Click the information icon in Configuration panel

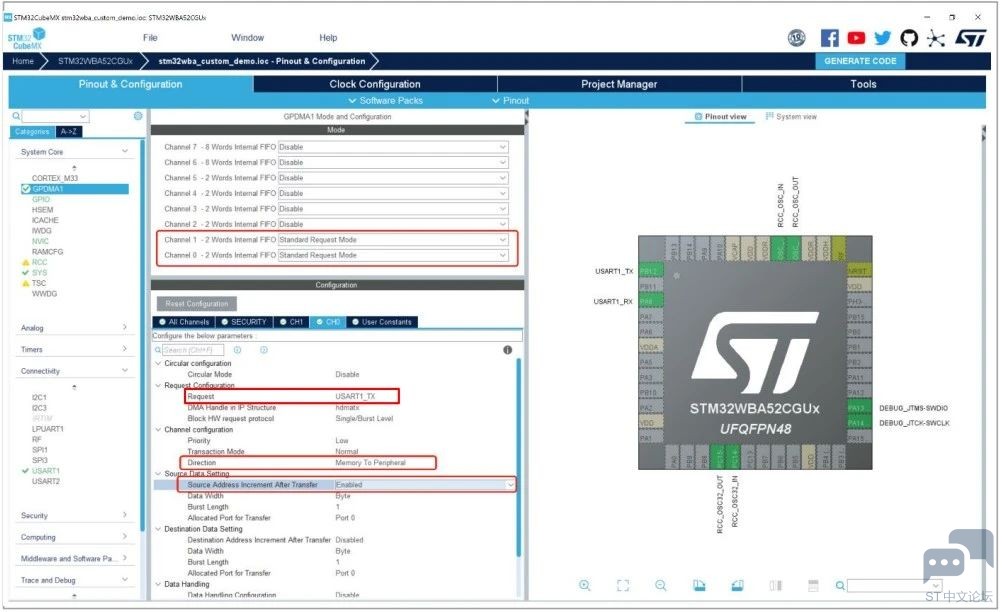point(507,350)
